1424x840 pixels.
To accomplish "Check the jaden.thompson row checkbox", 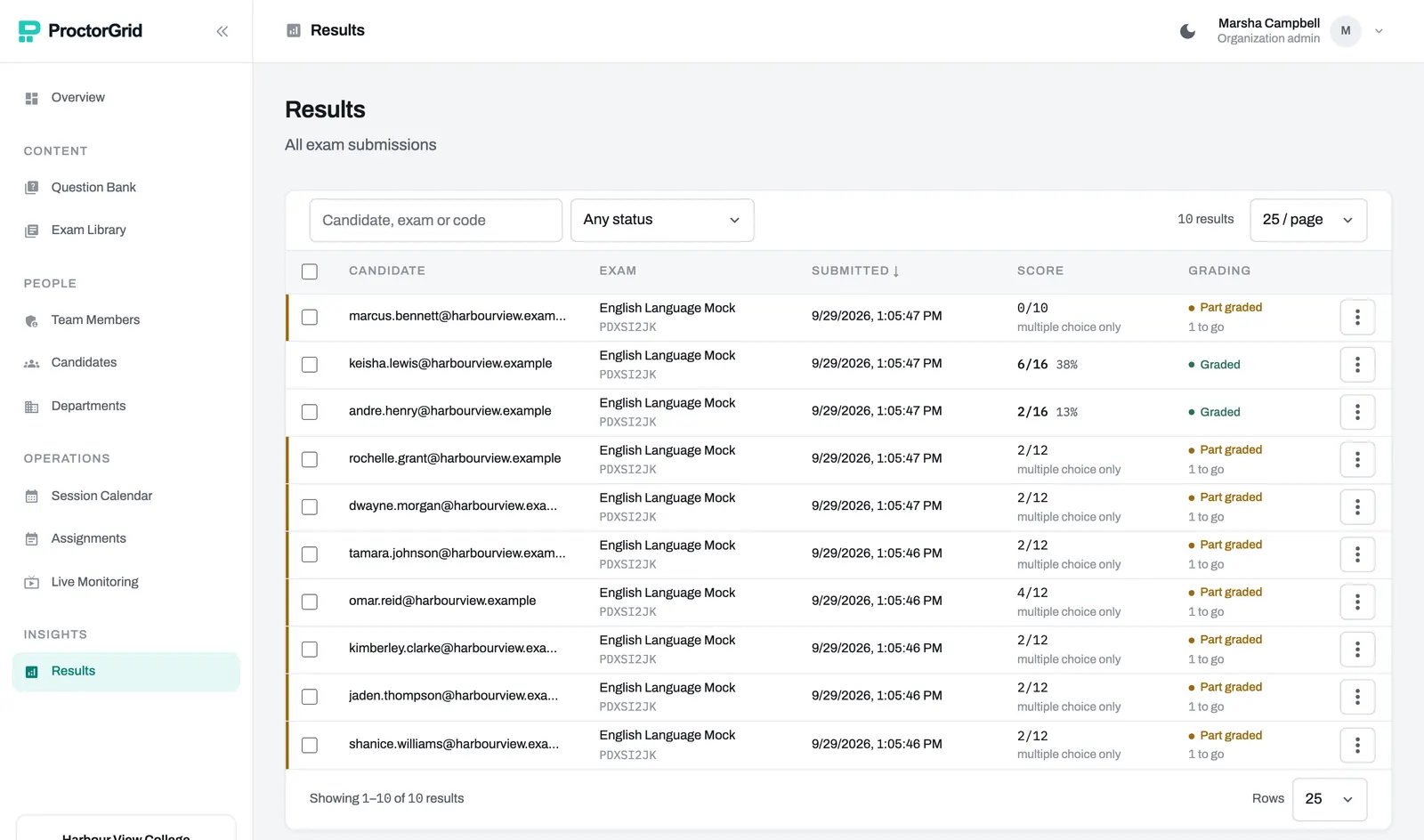I will coord(310,697).
